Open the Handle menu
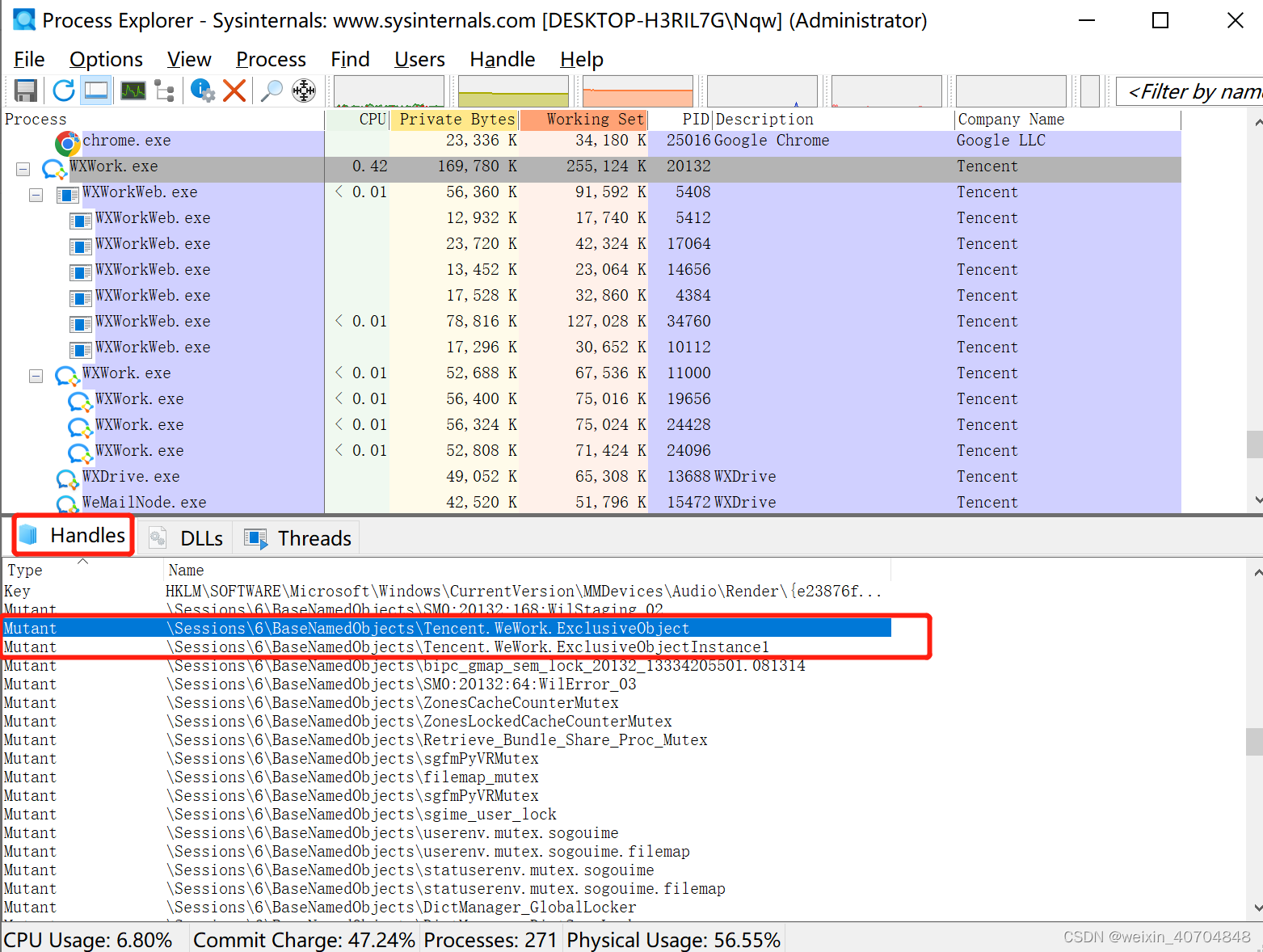 tap(502, 60)
